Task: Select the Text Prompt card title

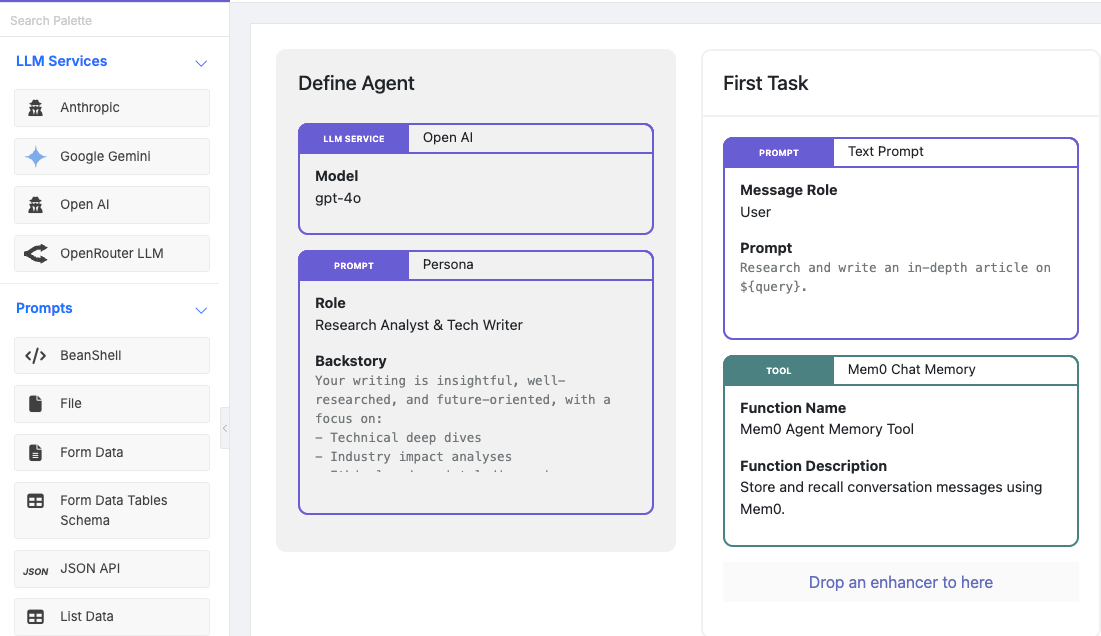Action: coord(885,152)
